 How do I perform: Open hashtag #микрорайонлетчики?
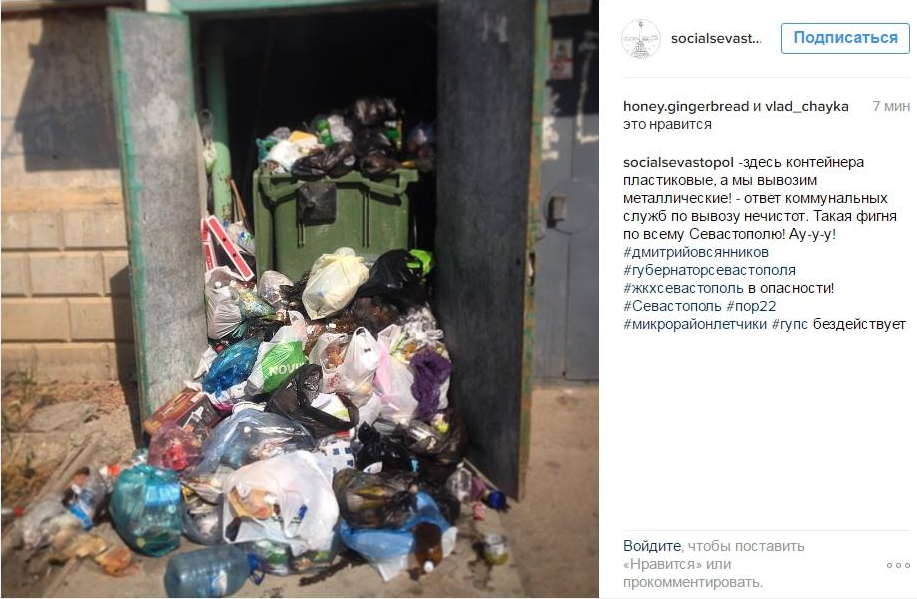[695, 324]
